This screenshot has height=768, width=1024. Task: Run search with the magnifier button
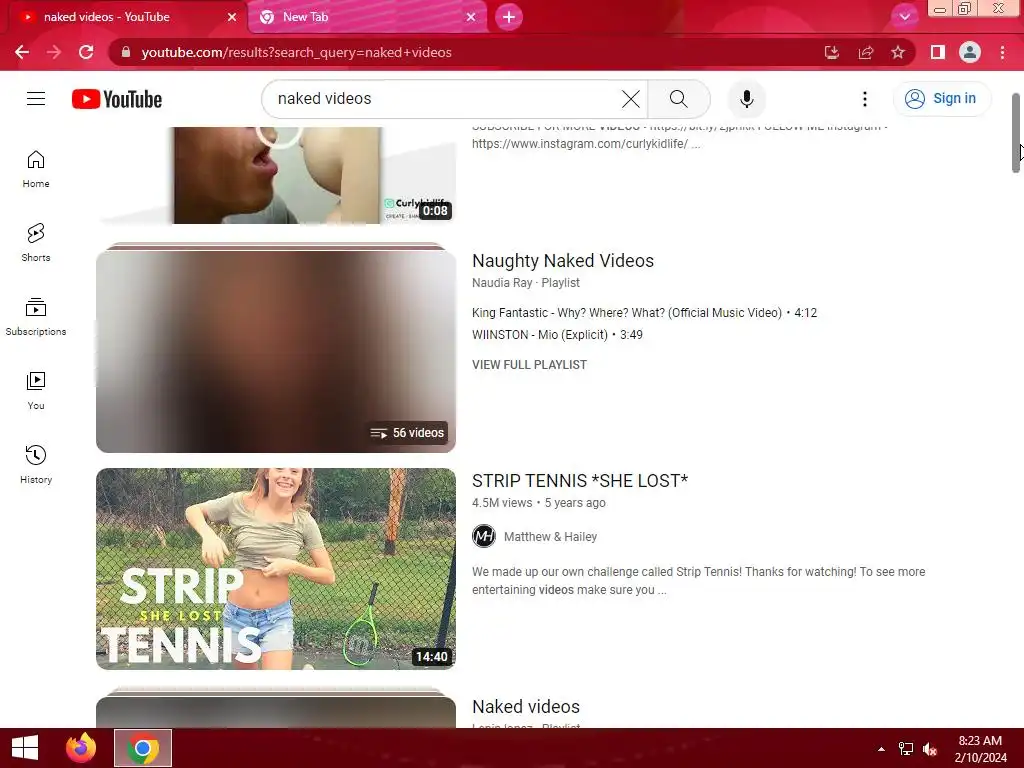679,99
